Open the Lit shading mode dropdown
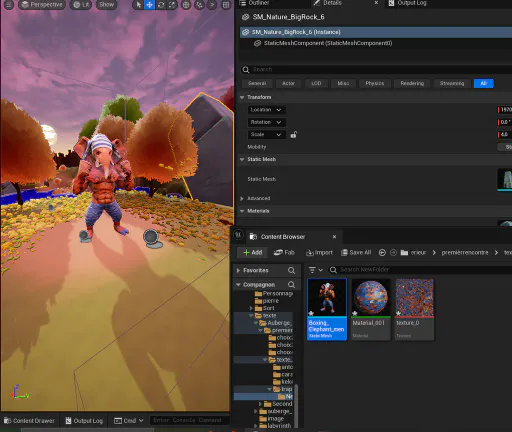The height and width of the screenshot is (432, 512). [x=81, y=5]
